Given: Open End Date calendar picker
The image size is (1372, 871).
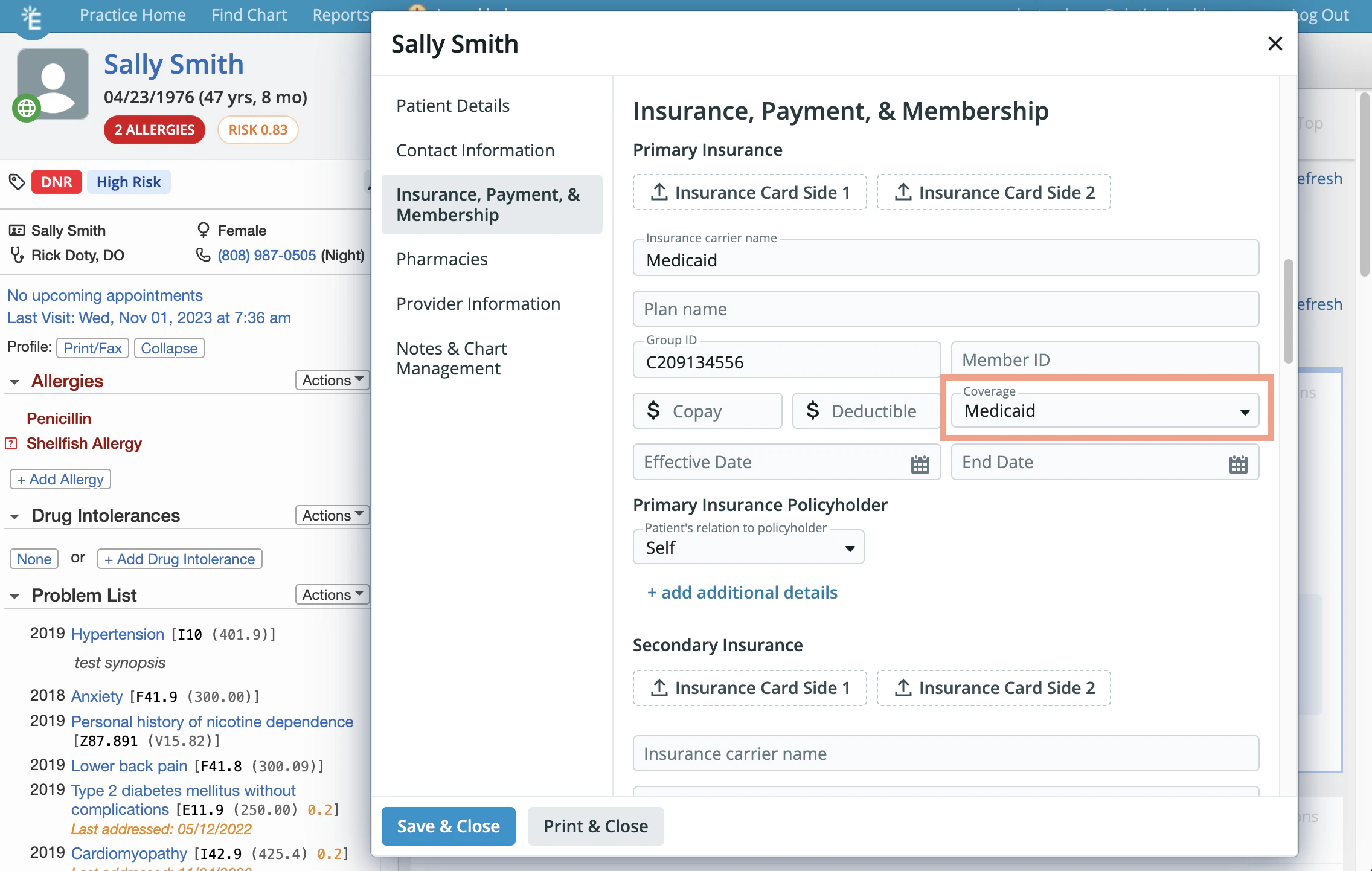Looking at the screenshot, I should click(x=1238, y=463).
